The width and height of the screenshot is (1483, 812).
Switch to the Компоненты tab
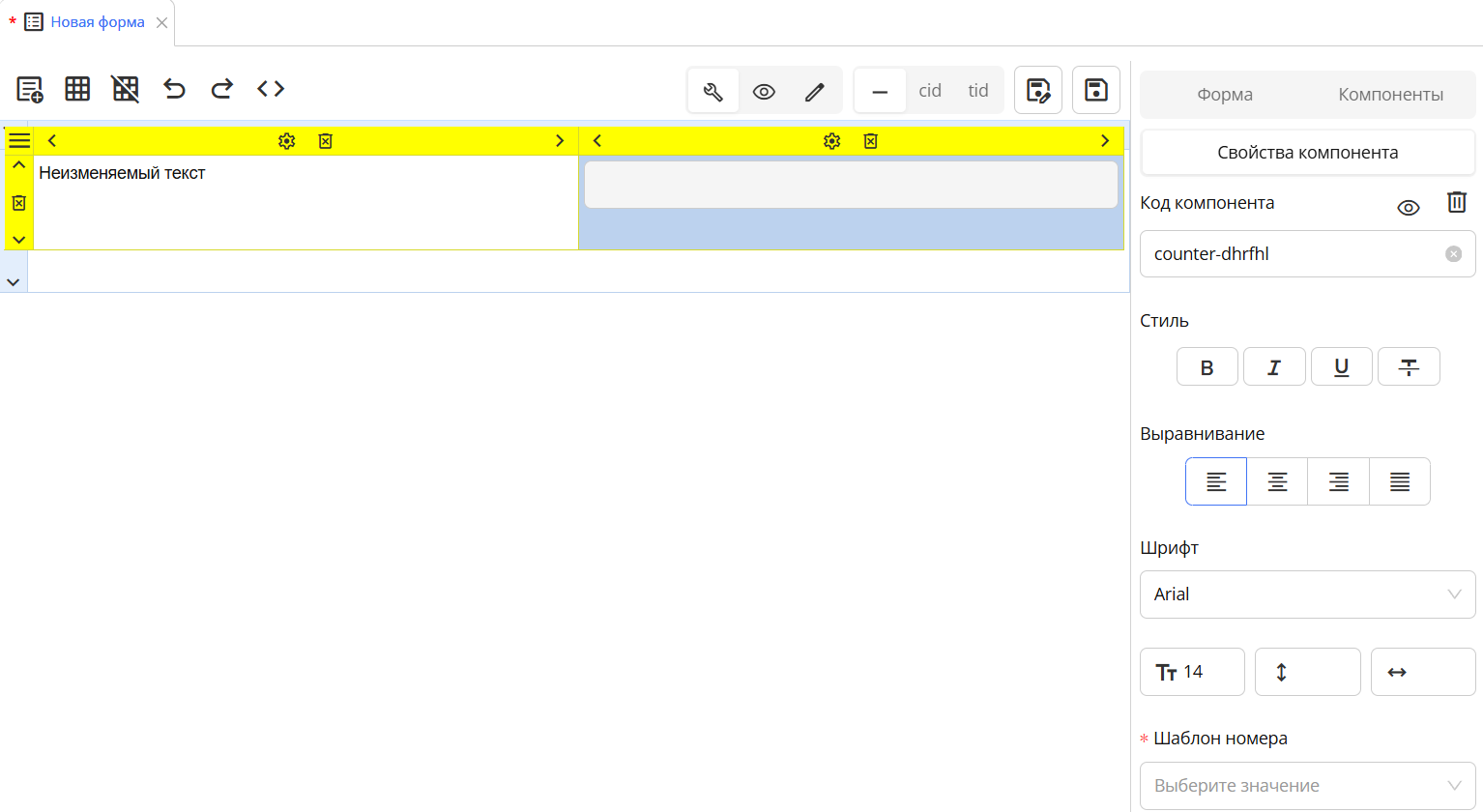(1390, 95)
